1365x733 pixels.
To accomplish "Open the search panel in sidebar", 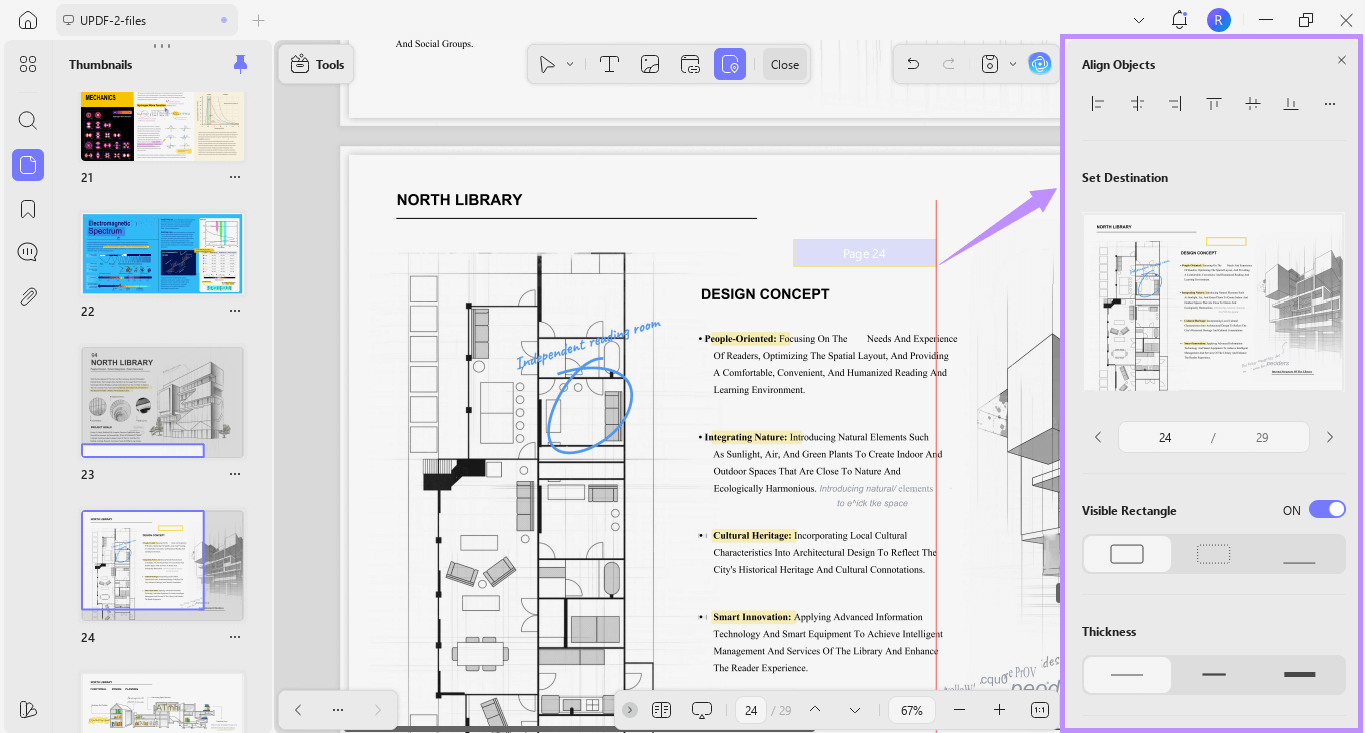I will 28,121.
